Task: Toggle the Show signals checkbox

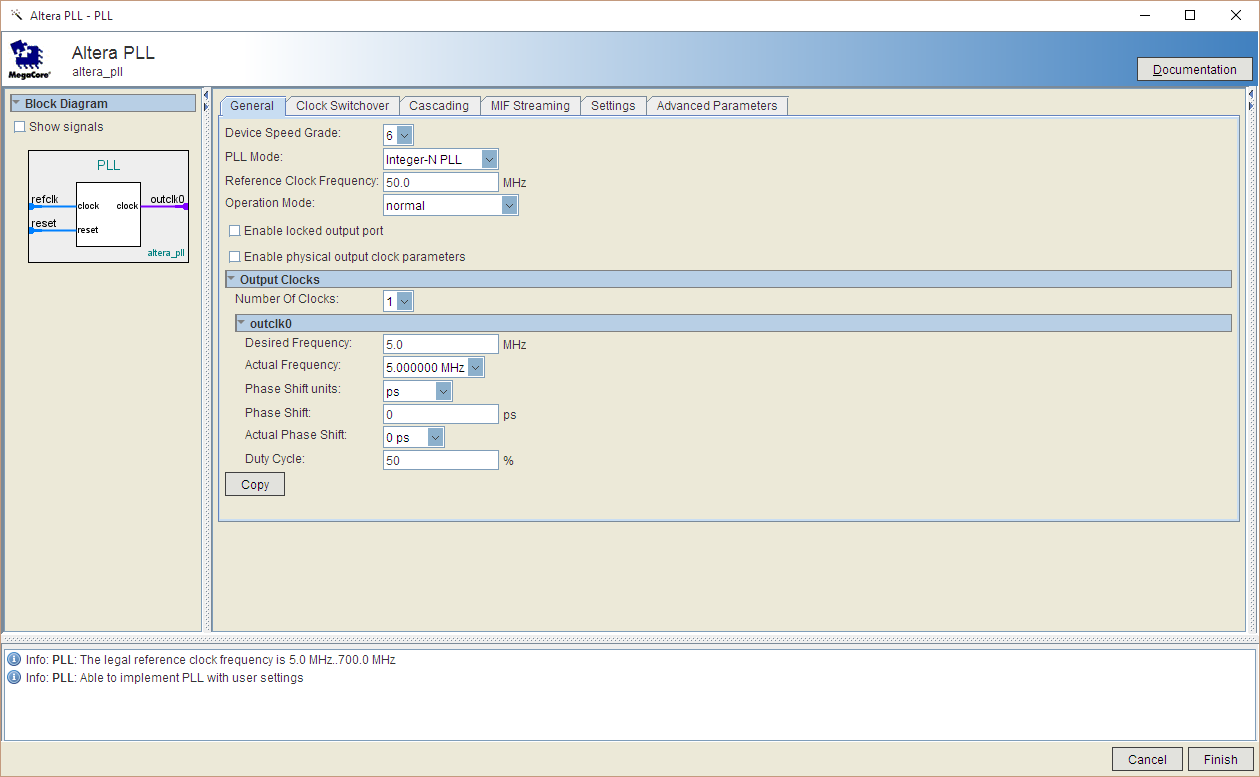Action: click(x=19, y=127)
